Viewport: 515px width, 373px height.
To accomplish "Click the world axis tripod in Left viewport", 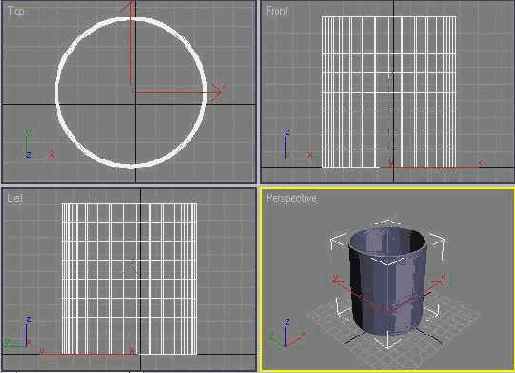I will click(x=18, y=332).
